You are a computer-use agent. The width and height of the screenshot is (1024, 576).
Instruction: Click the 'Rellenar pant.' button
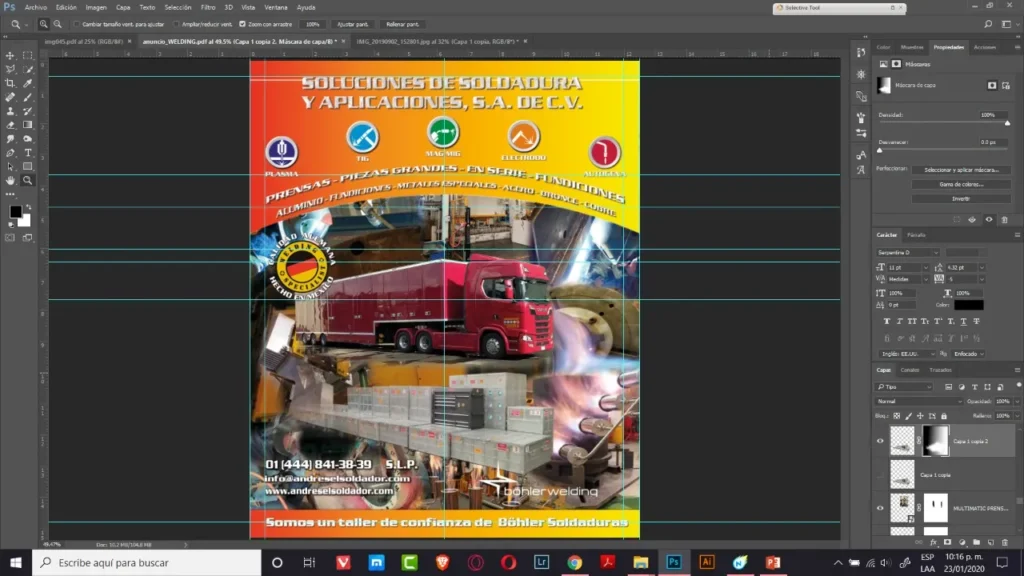click(x=403, y=24)
